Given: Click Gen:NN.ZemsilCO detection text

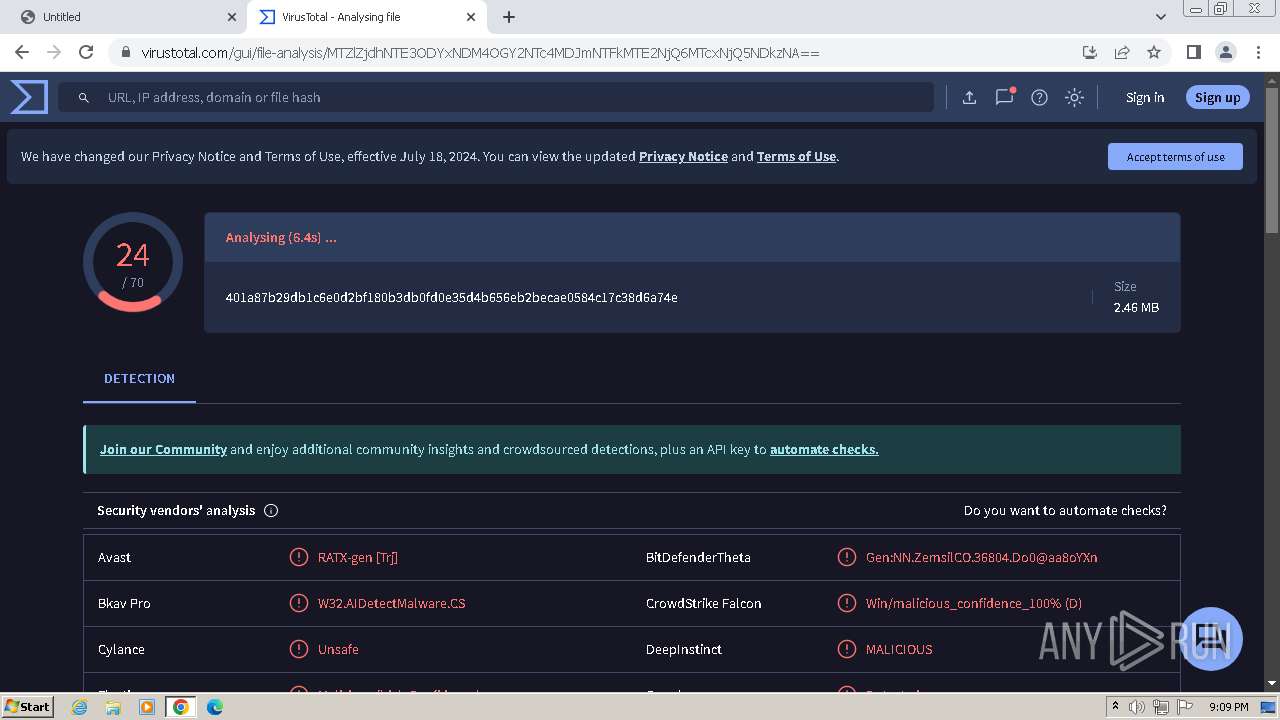Looking at the screenshot, I should pyautogui.click(x=981, y=557).
